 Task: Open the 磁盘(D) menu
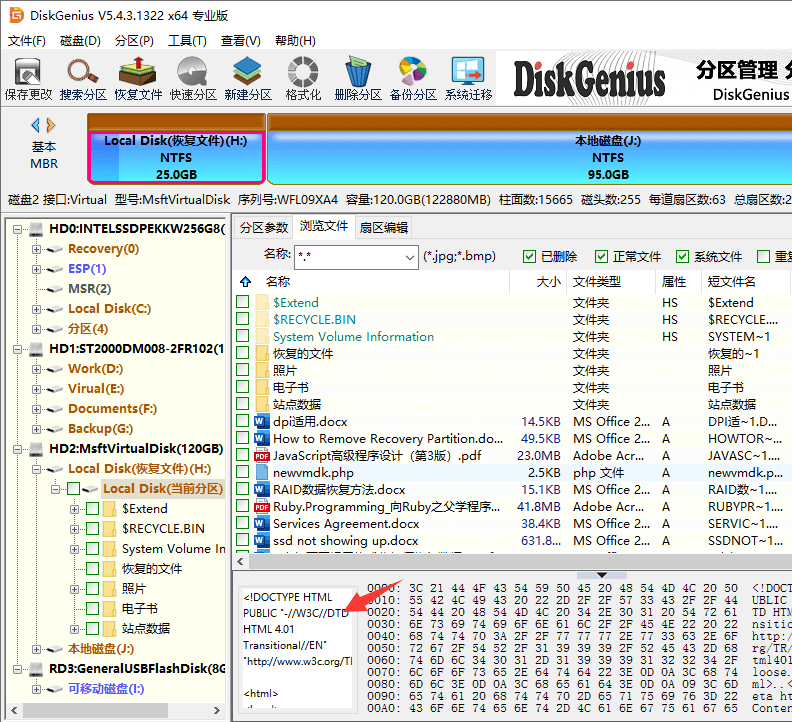click(80, 40)
